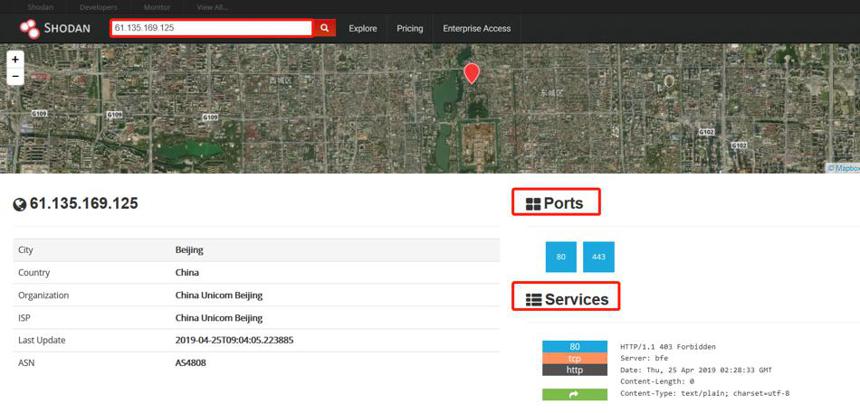Open the Monitor top bar link
860x413 pixels.
click(157, 7)
